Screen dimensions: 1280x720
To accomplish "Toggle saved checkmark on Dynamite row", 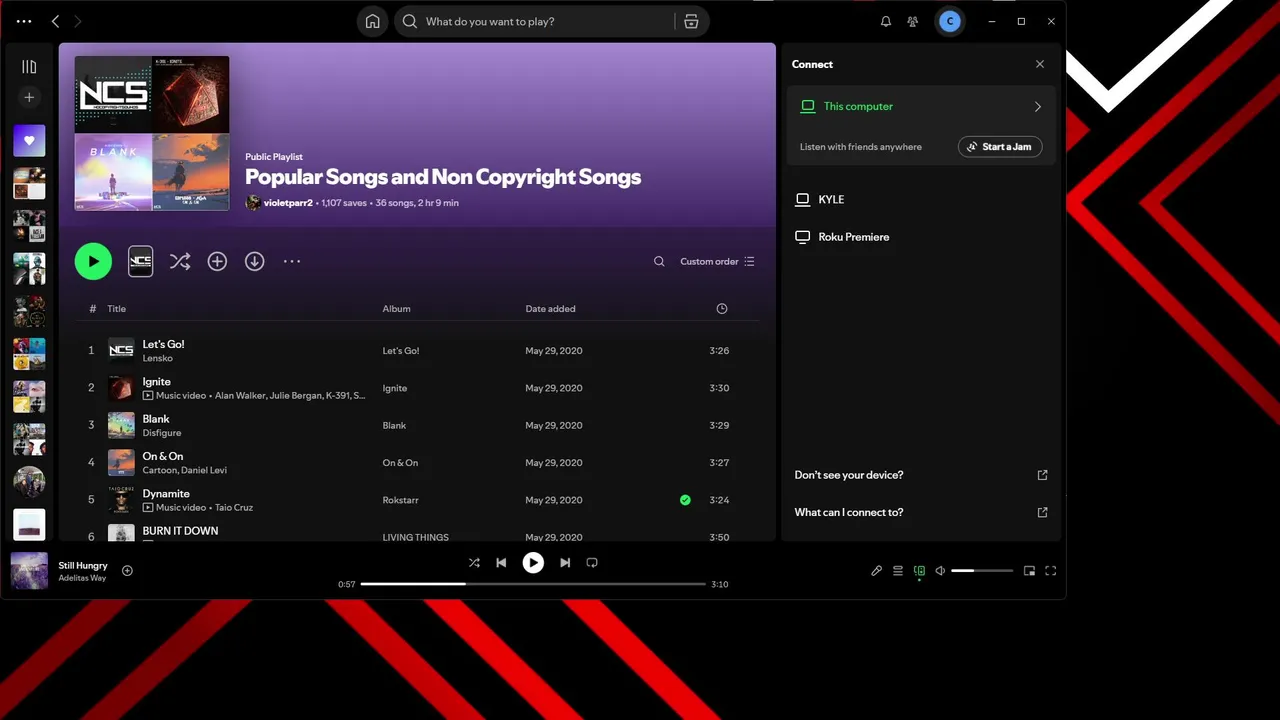I will pos(685,500).
